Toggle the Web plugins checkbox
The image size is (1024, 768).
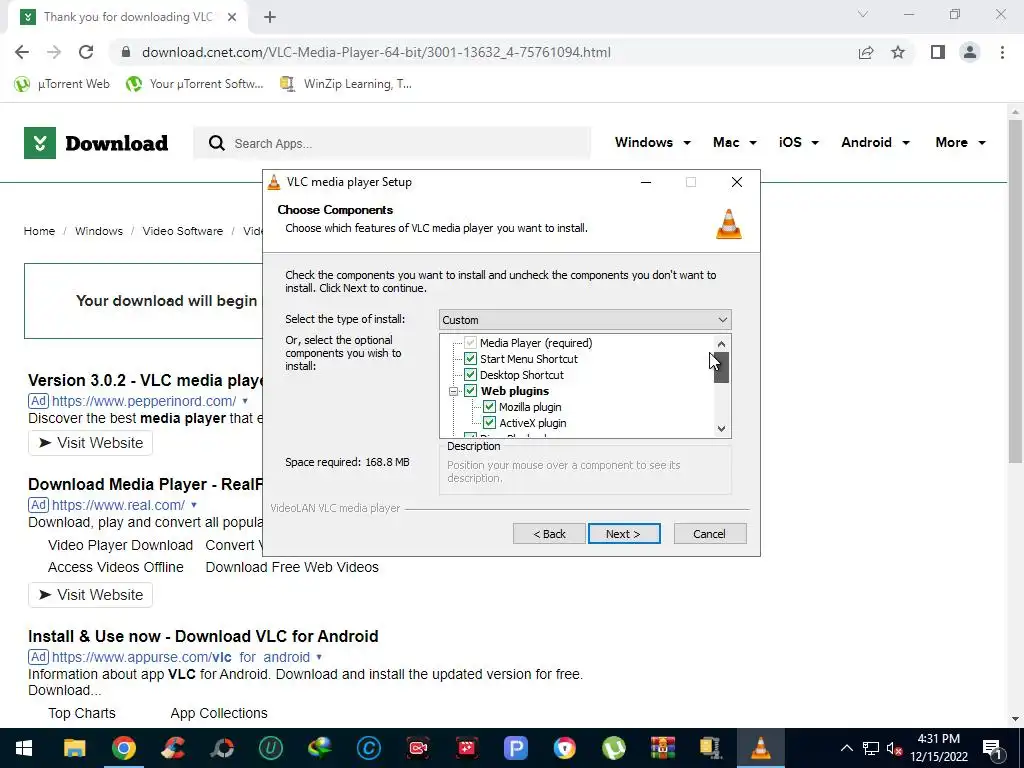pyautogui.click(x=470, y=391)
